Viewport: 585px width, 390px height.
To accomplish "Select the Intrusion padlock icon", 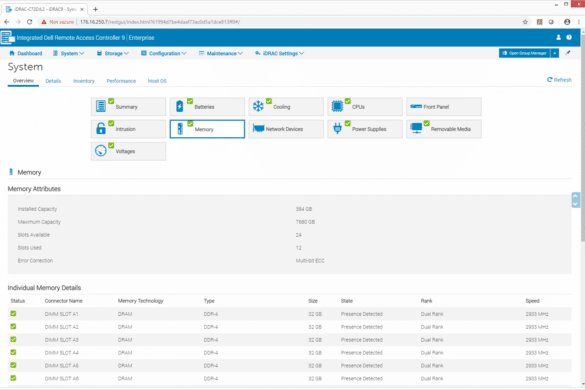I will pos(101,129).
